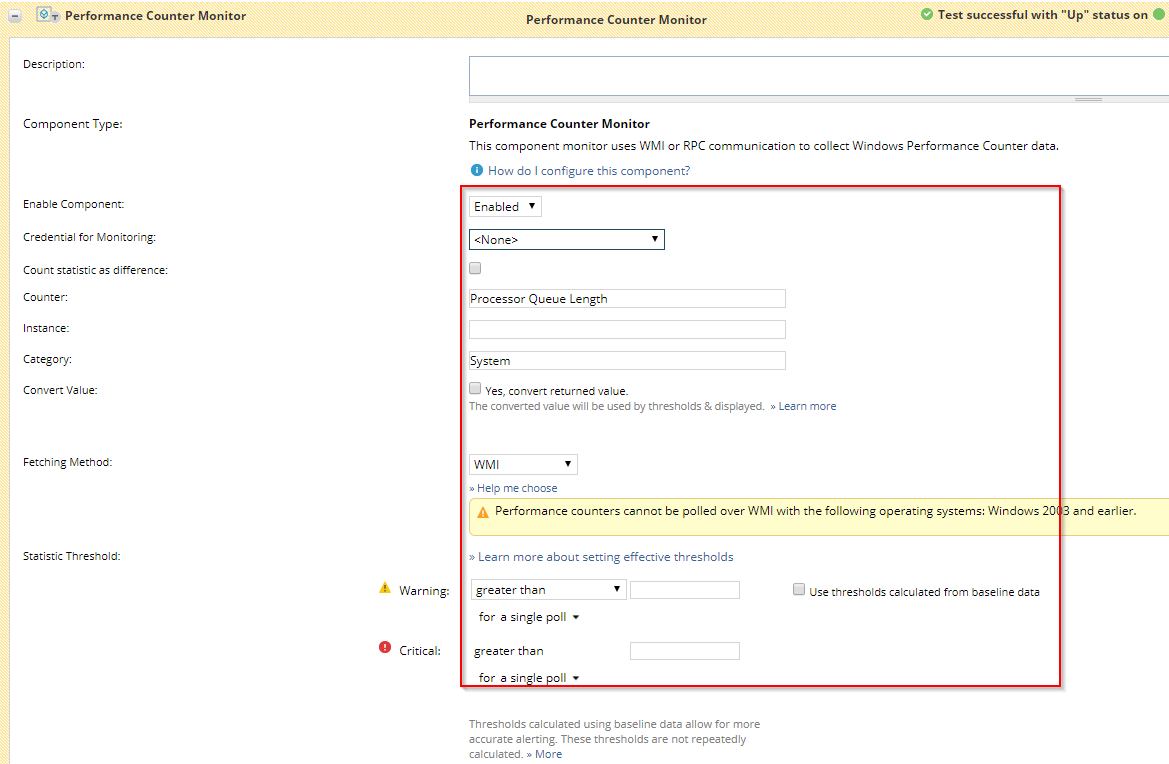Check 'Use thresholds calculated from baseline data'
The height and width of the screenshot is (764, 1169).
coord(798,590)
